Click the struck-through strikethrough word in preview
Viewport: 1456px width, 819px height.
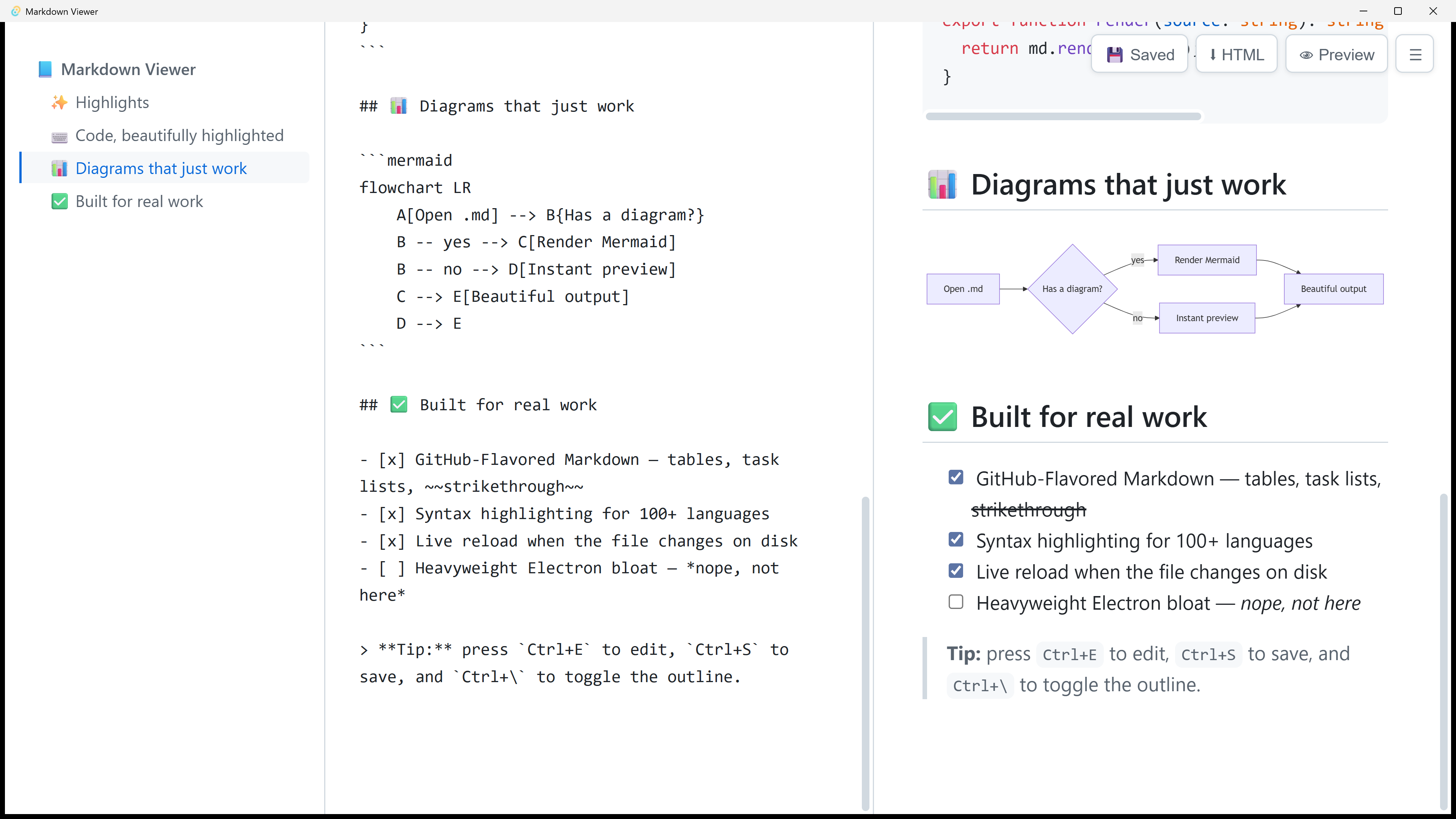[1028, 510]
